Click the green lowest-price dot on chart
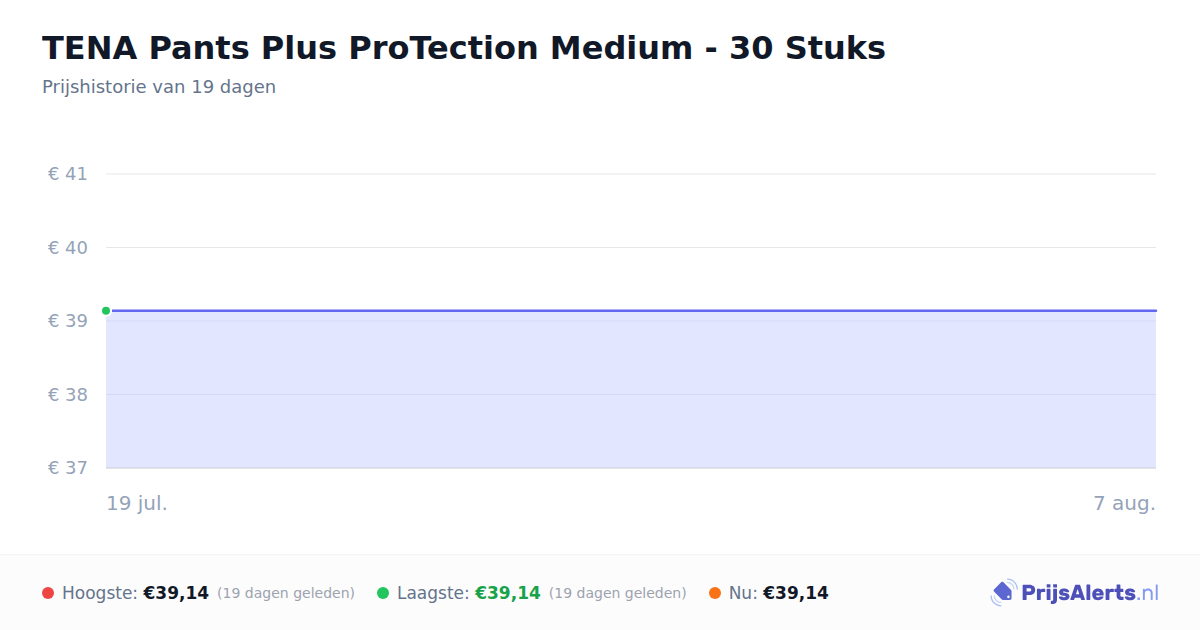 click(x=106, y=311)
